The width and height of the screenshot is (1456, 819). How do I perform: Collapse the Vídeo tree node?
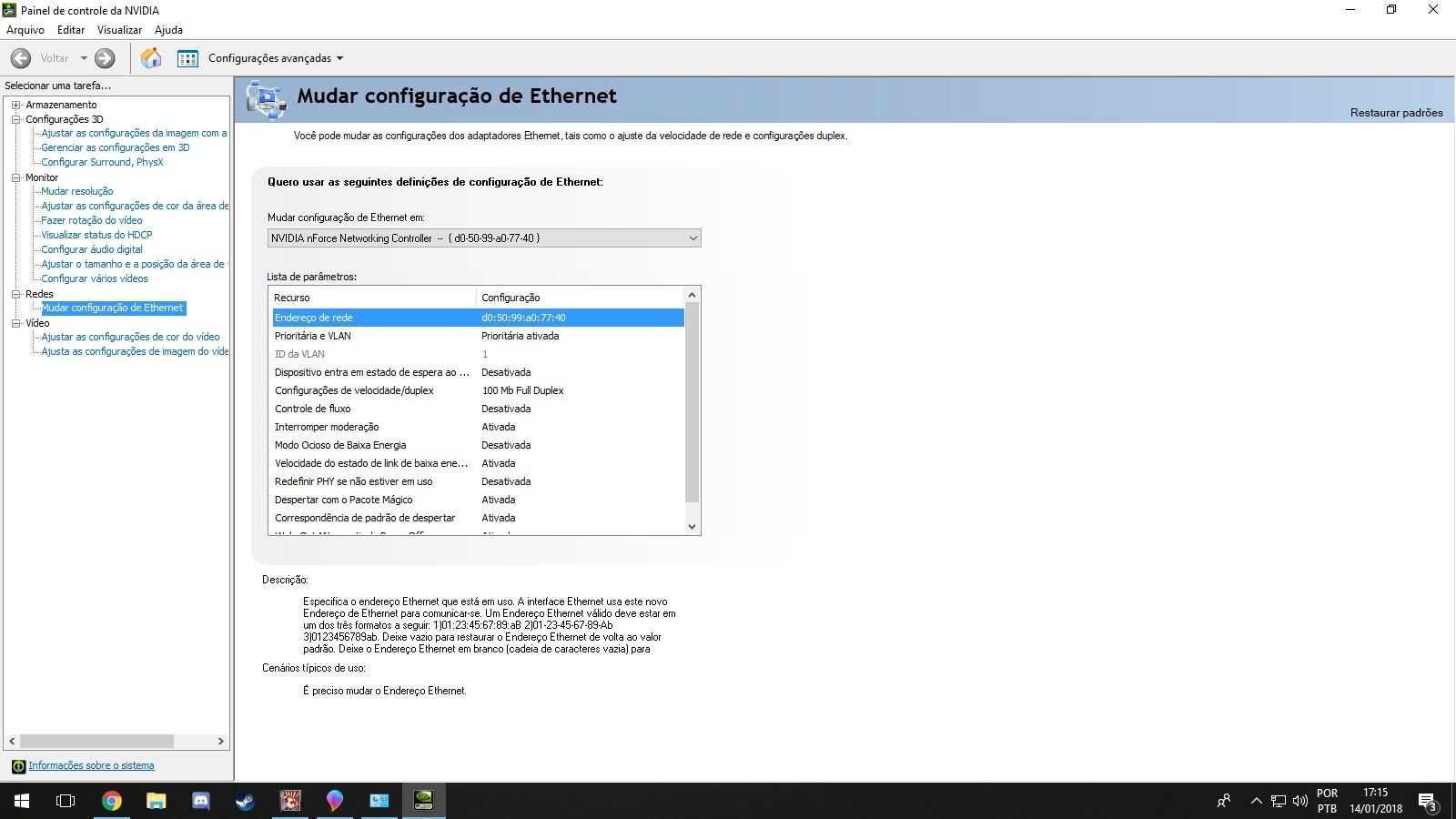point(15,323)
